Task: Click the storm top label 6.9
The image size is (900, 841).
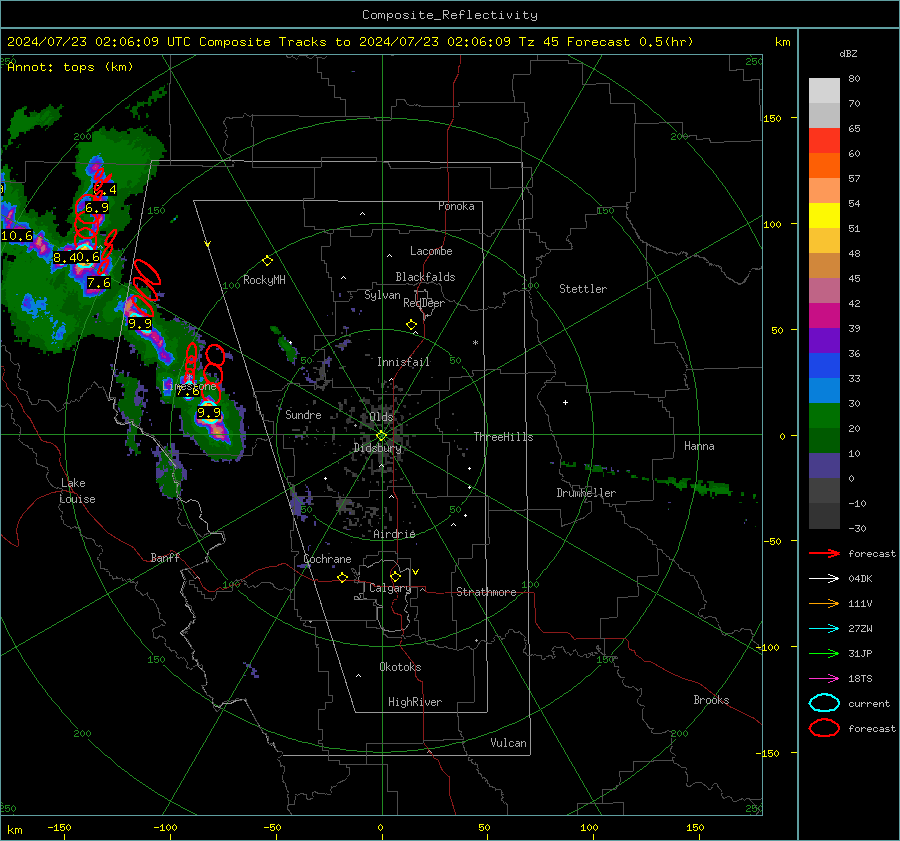Action: tap(97, 208)
